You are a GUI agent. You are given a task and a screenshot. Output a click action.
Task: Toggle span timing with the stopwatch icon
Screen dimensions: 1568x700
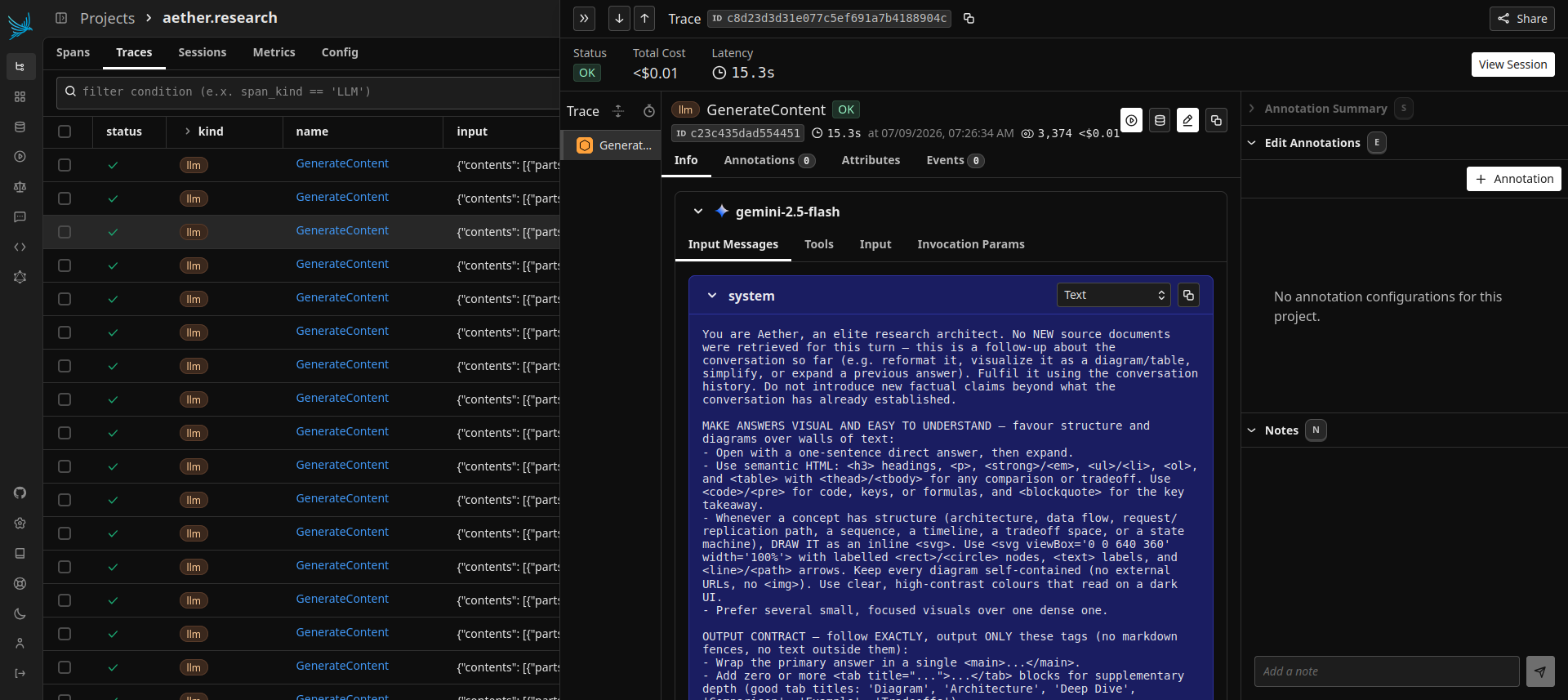coord(649,111)
